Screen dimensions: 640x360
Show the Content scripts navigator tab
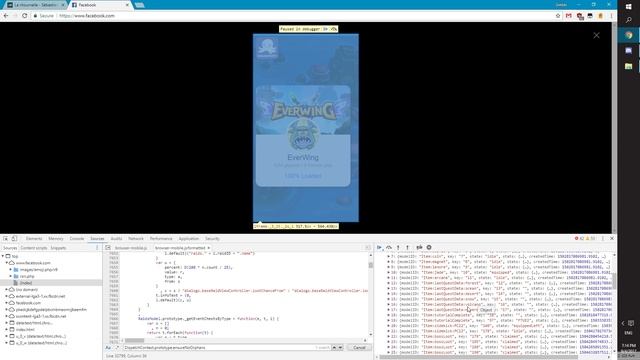[x=34, y=248]
